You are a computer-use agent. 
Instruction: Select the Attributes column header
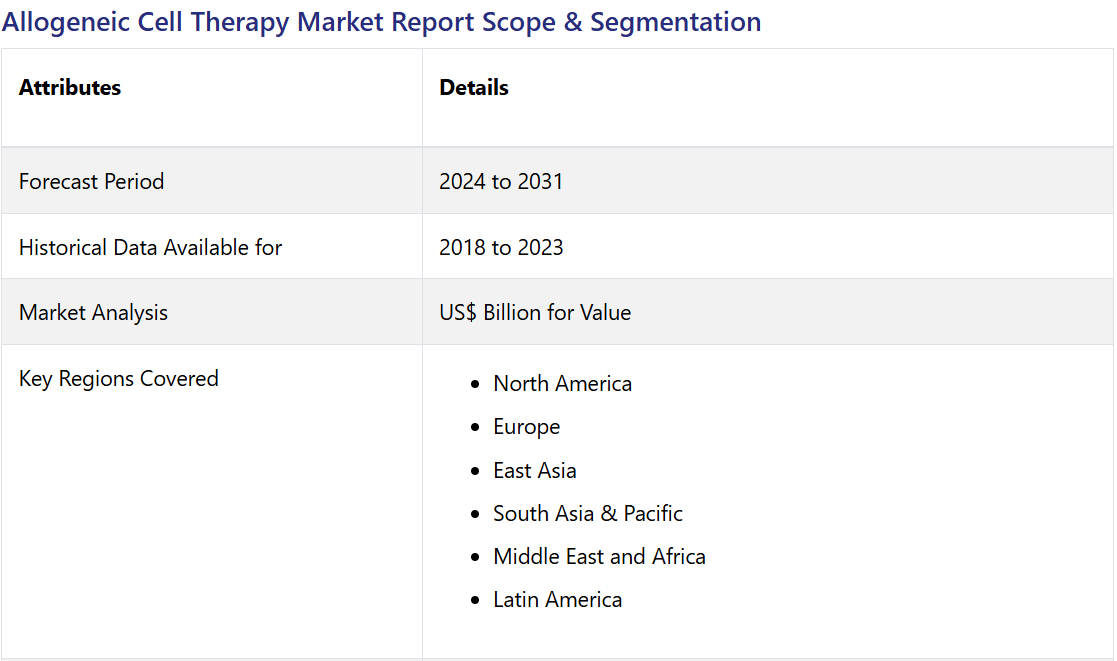pos(70,88)
